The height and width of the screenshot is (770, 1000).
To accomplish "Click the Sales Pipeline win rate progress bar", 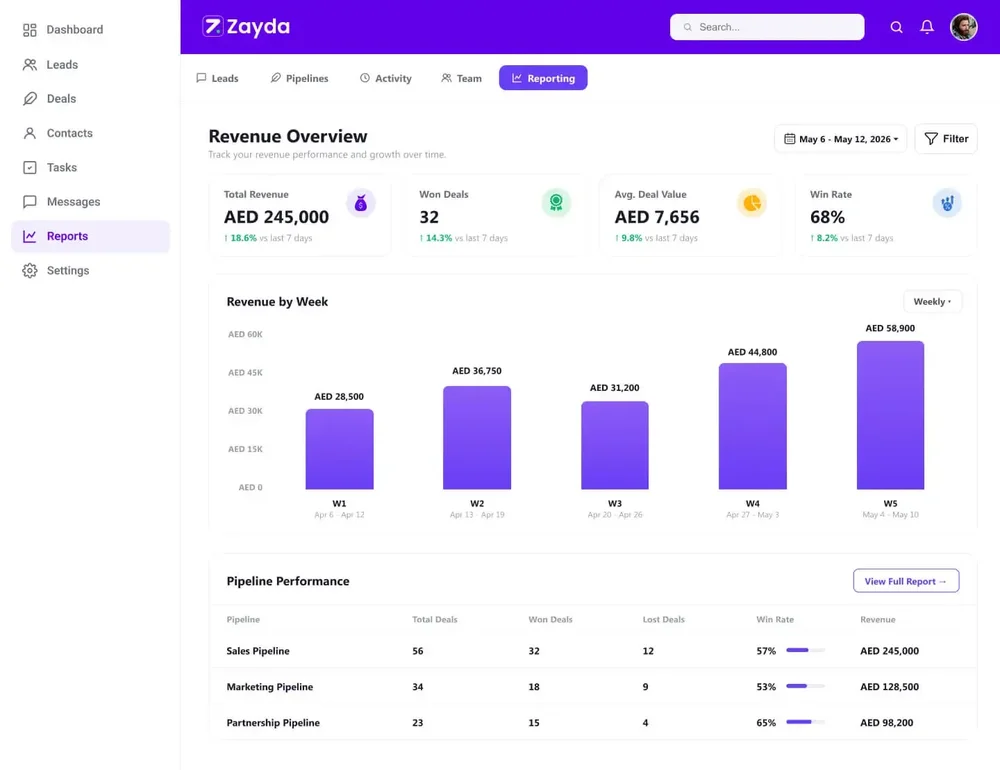I will click(805, 650).
